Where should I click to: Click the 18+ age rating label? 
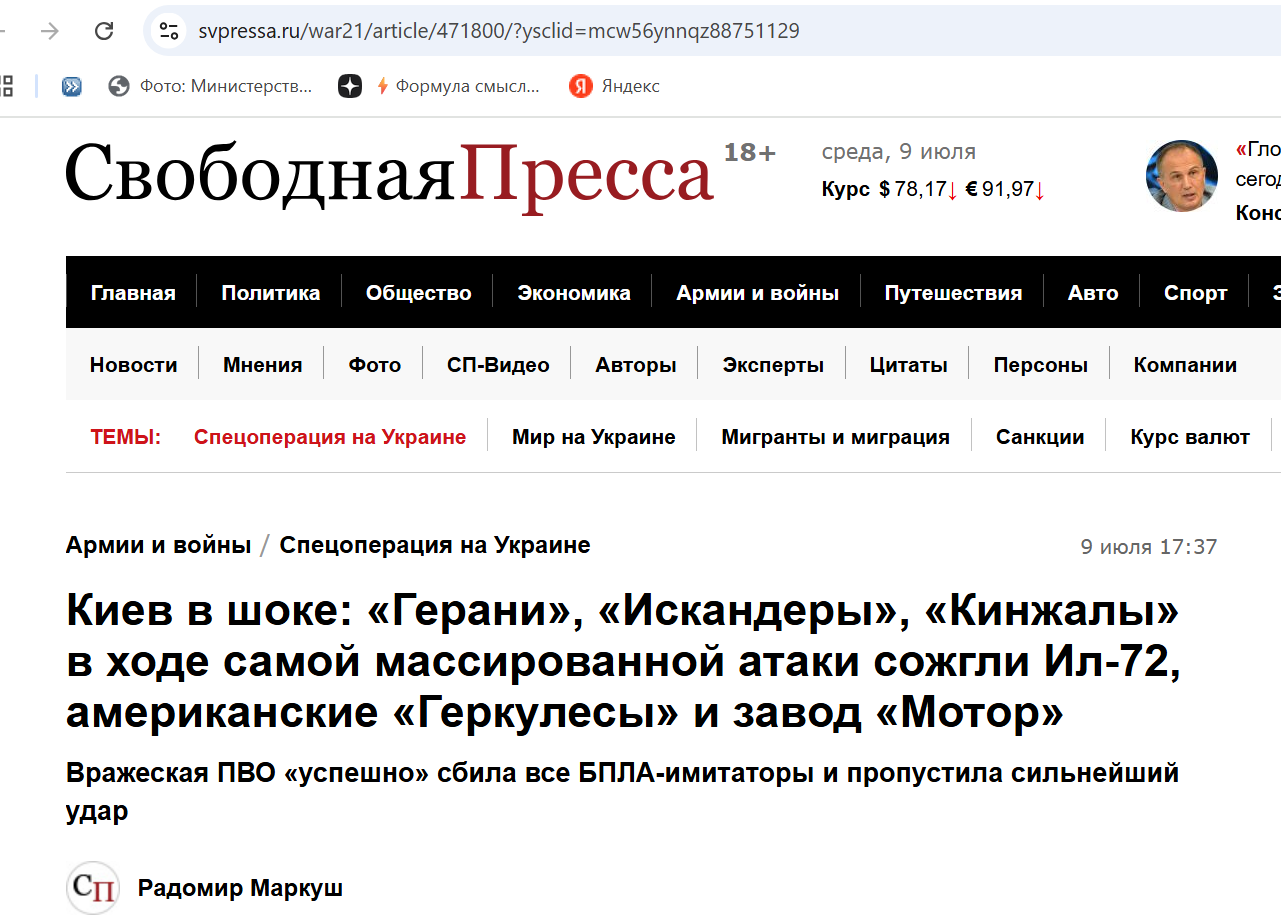tap(750, 153)
